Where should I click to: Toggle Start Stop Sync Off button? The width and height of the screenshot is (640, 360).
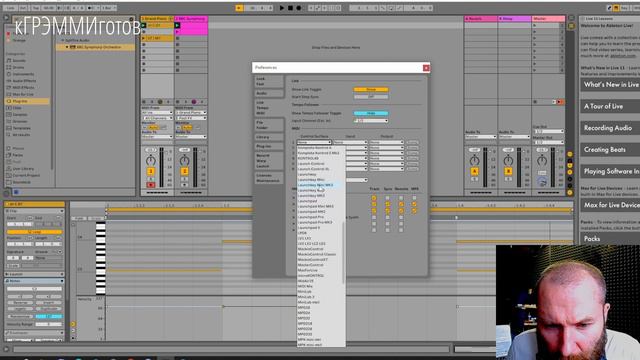[371, 97]
